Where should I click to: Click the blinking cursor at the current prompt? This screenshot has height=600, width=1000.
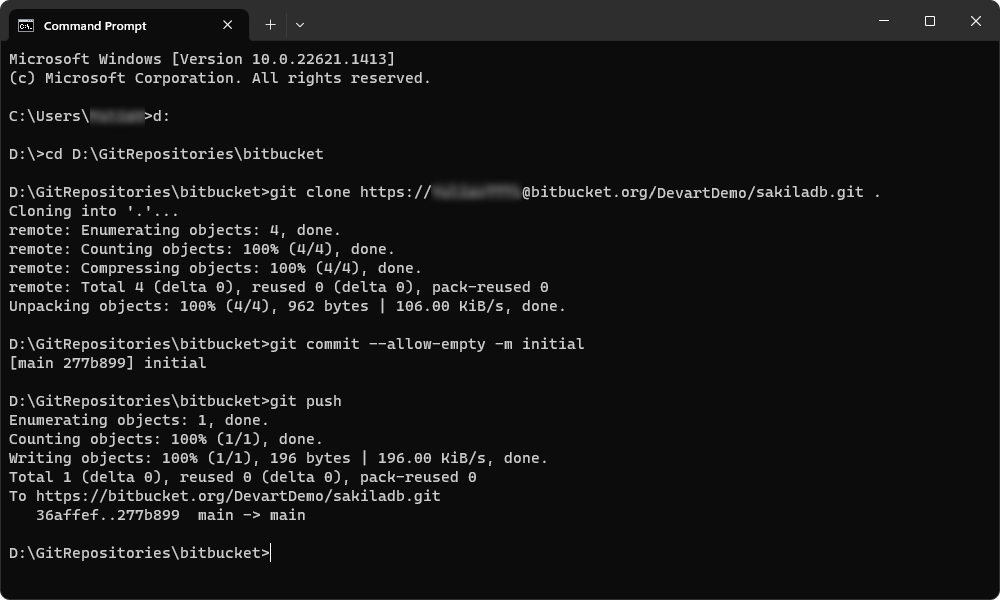click(x=268, y=553)
